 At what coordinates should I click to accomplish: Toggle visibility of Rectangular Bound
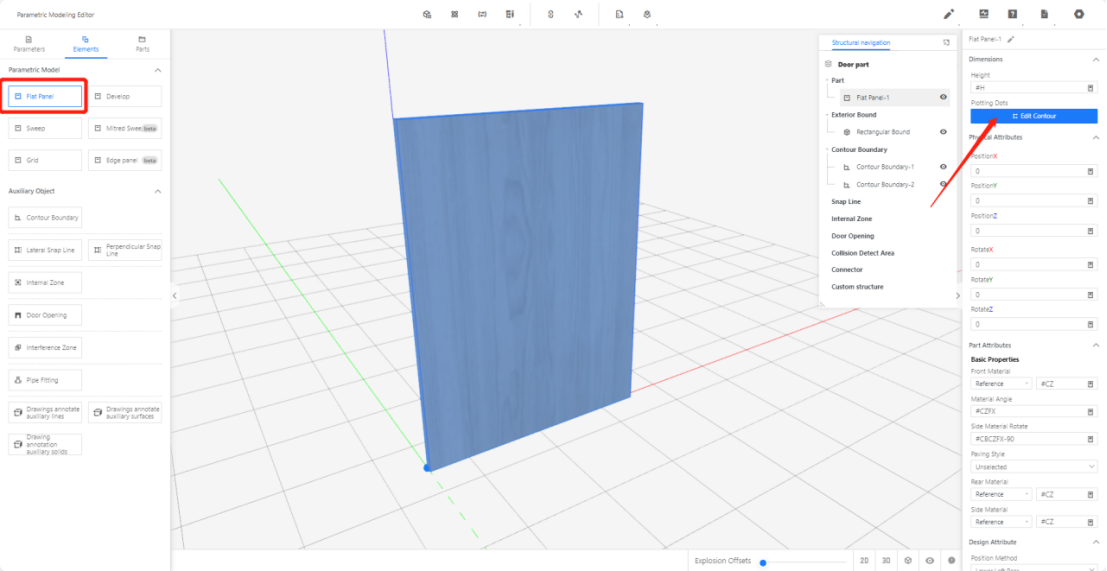(x=943, y=132)
